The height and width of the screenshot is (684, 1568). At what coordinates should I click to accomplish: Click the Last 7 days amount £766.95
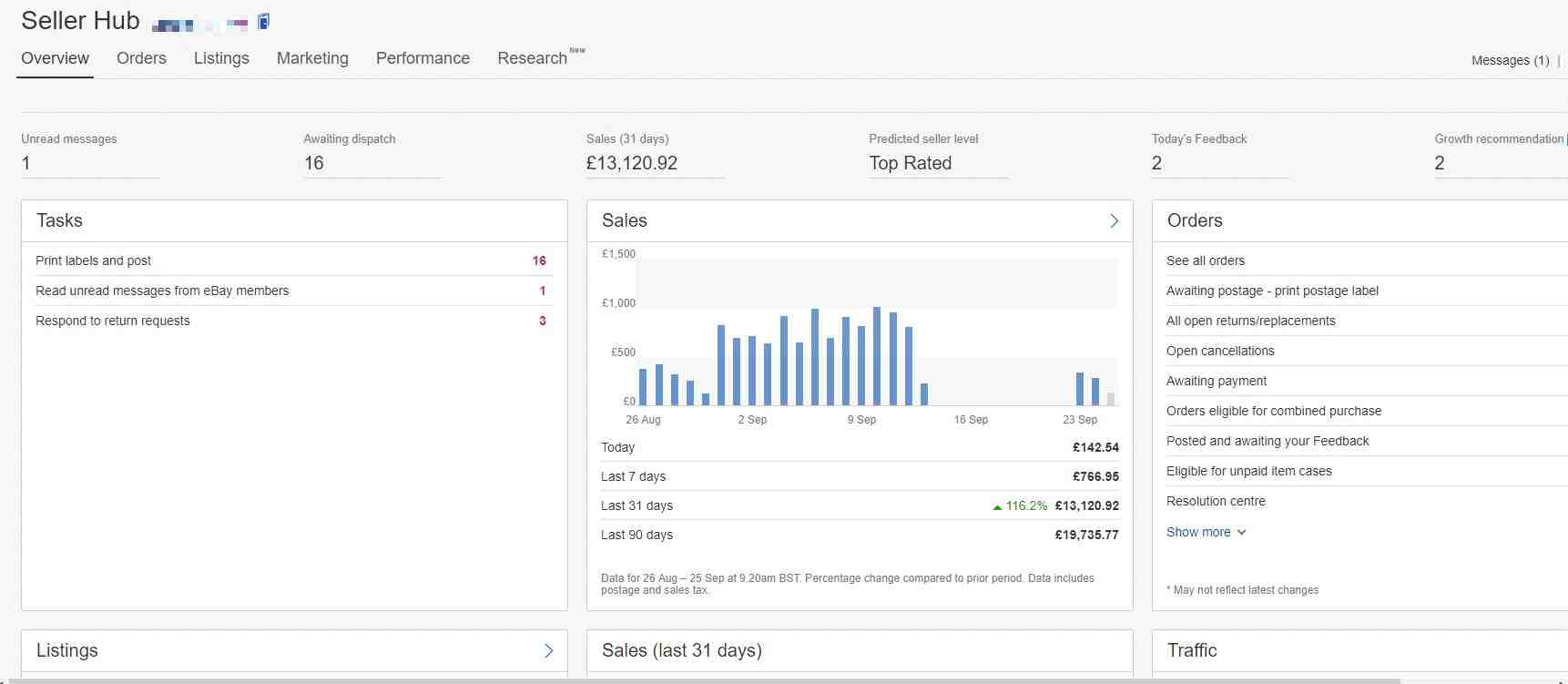click(x=1095, y=476)
